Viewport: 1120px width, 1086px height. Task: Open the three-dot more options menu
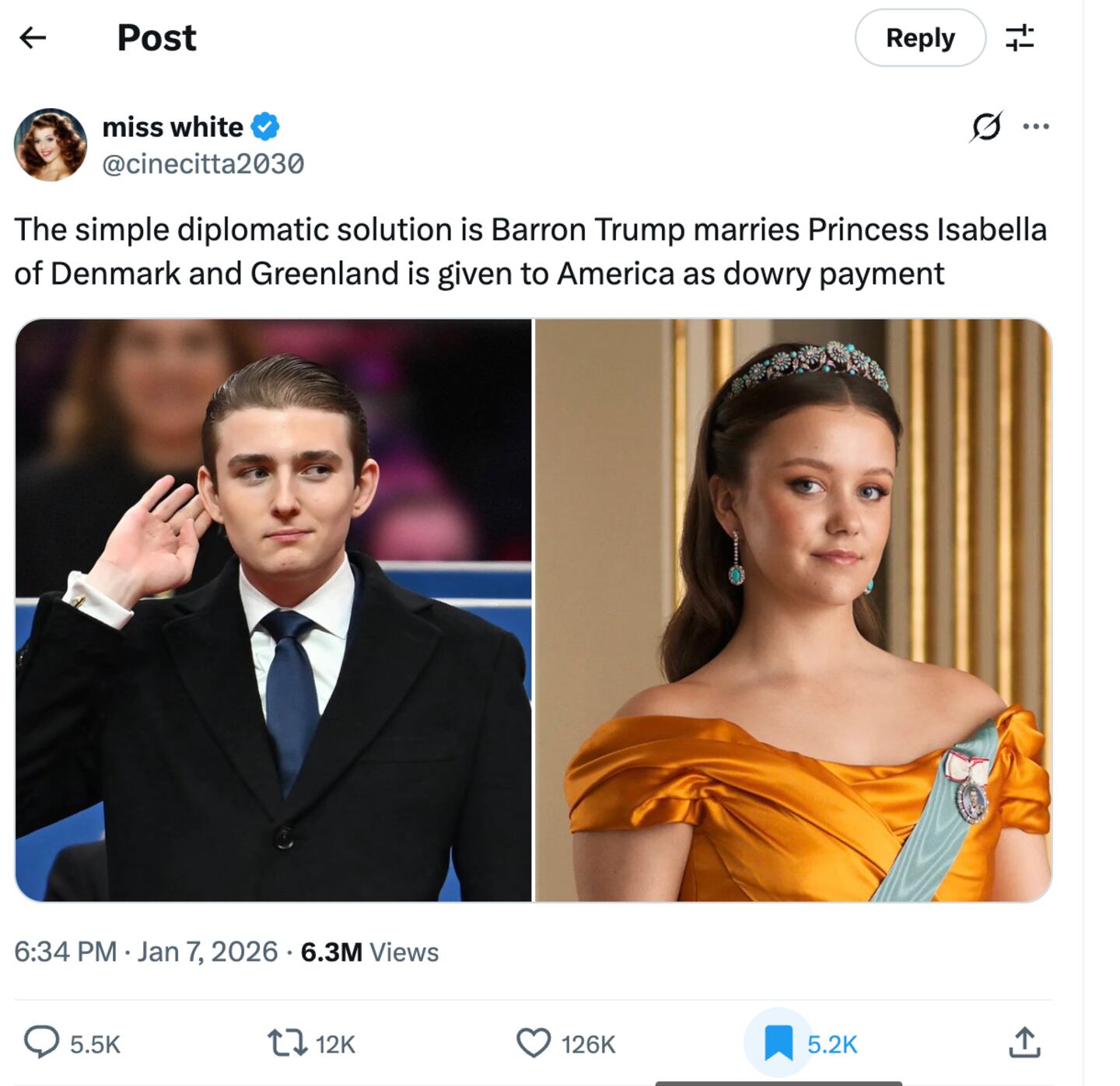point(1035,126)
